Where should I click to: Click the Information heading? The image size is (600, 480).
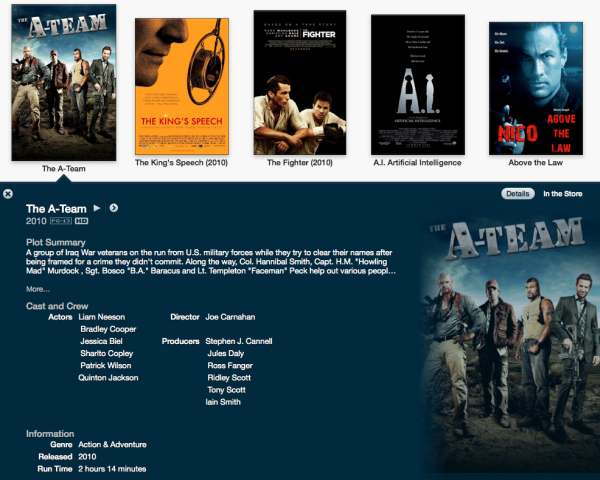click(x=50, y=434)
